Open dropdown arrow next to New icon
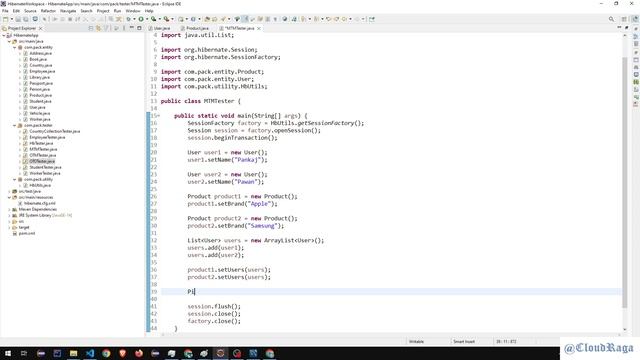This screenshot has height=360, width=640. 11,19
